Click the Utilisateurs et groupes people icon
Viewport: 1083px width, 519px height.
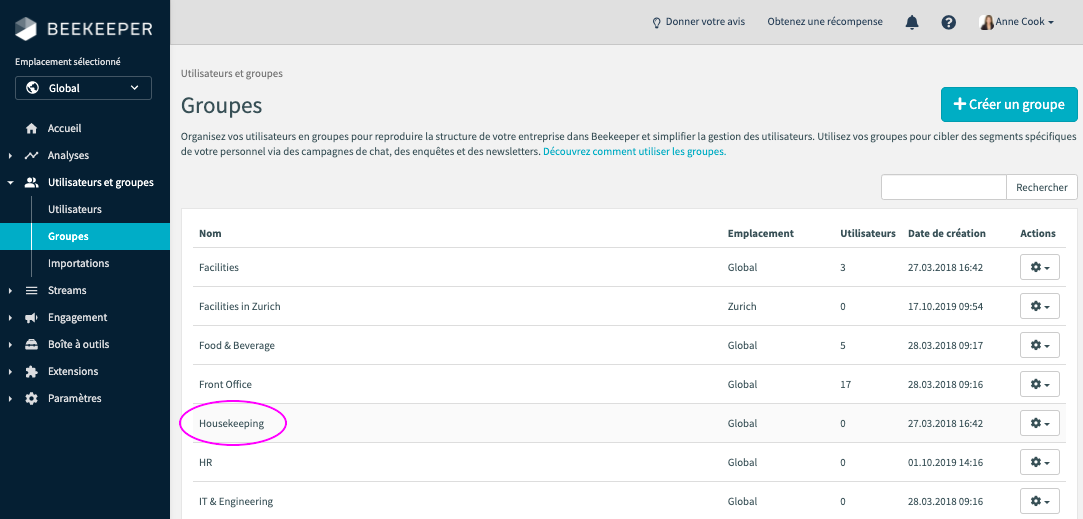(31, 182)
